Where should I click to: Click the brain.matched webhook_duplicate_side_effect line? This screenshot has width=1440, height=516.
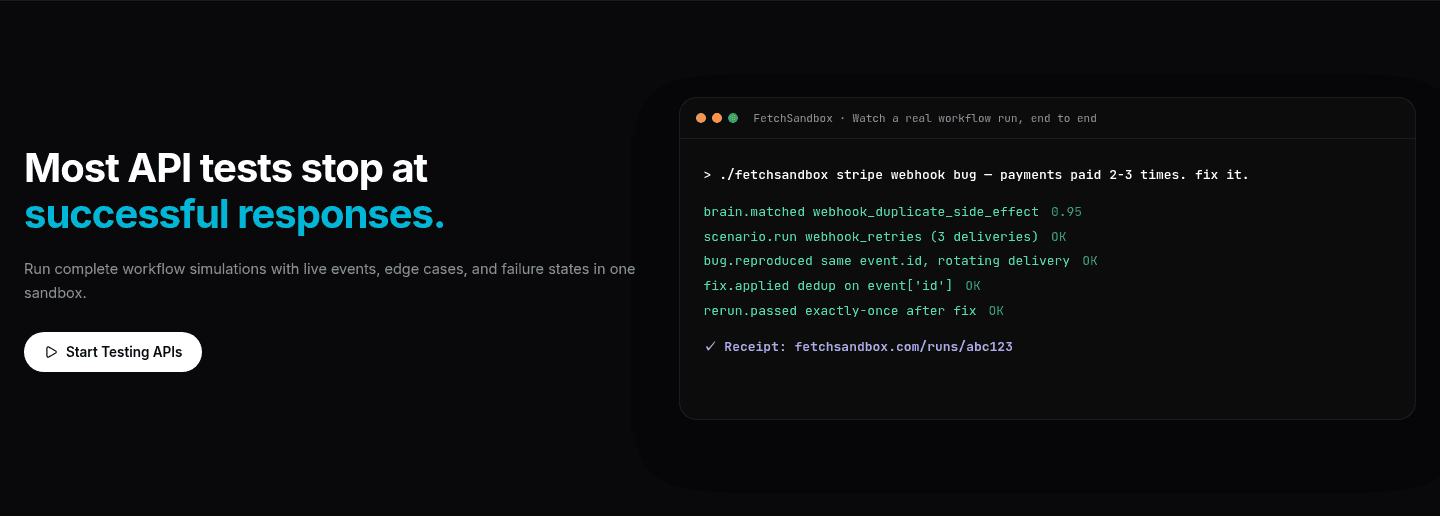(893, 212)
